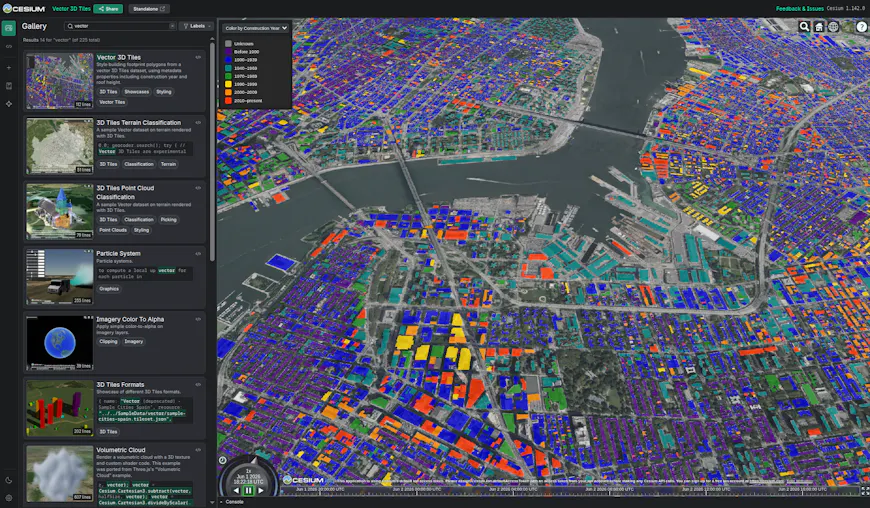
Task: Open the sandcastle in Standalone mode
Action: pyautogui.click(x=149, y=9)
